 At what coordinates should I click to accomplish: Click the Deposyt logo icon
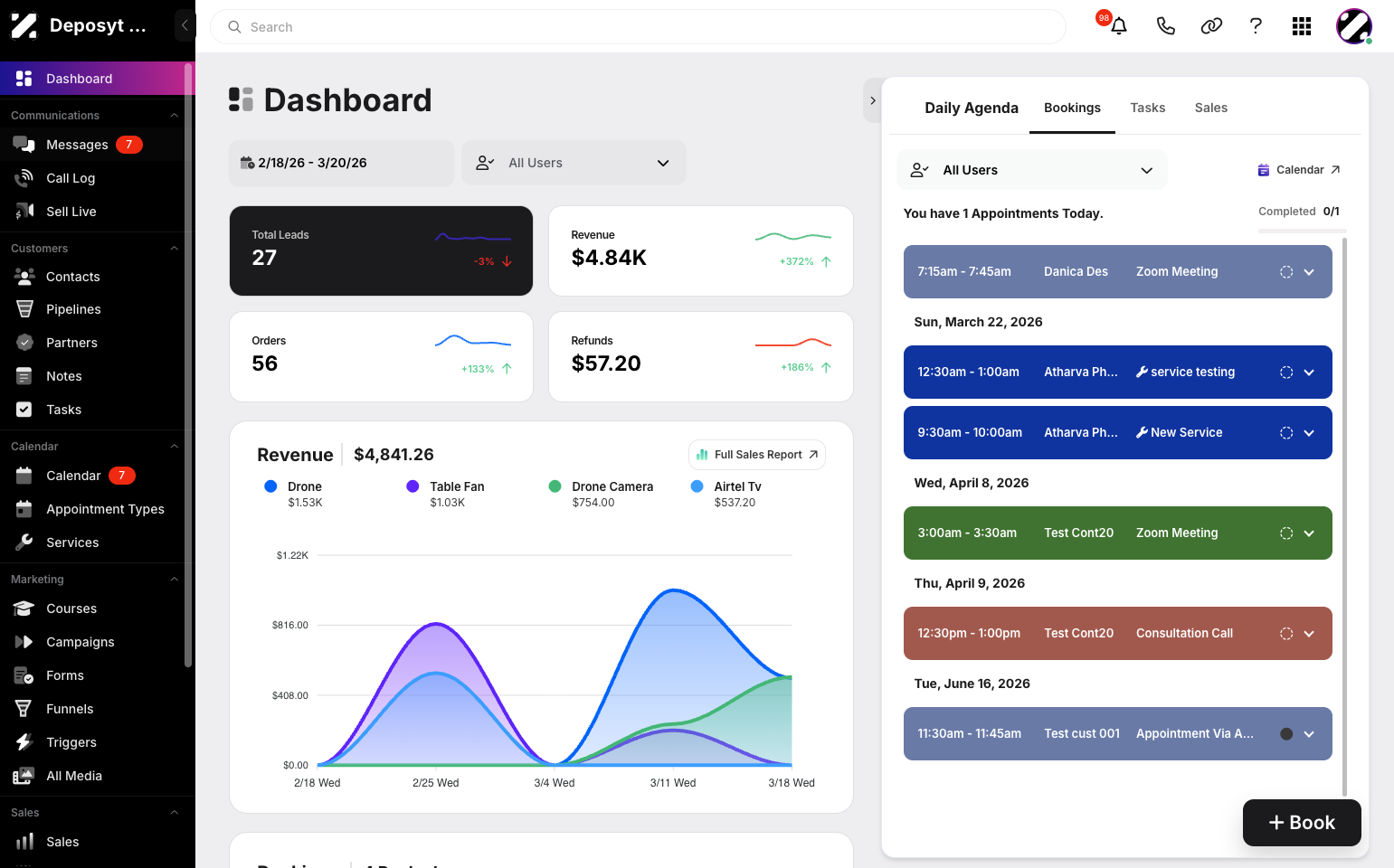24,25
